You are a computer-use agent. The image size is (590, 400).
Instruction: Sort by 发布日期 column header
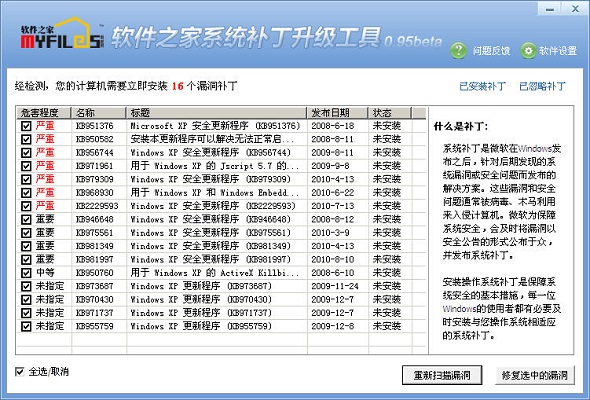[x=338, y=113]
